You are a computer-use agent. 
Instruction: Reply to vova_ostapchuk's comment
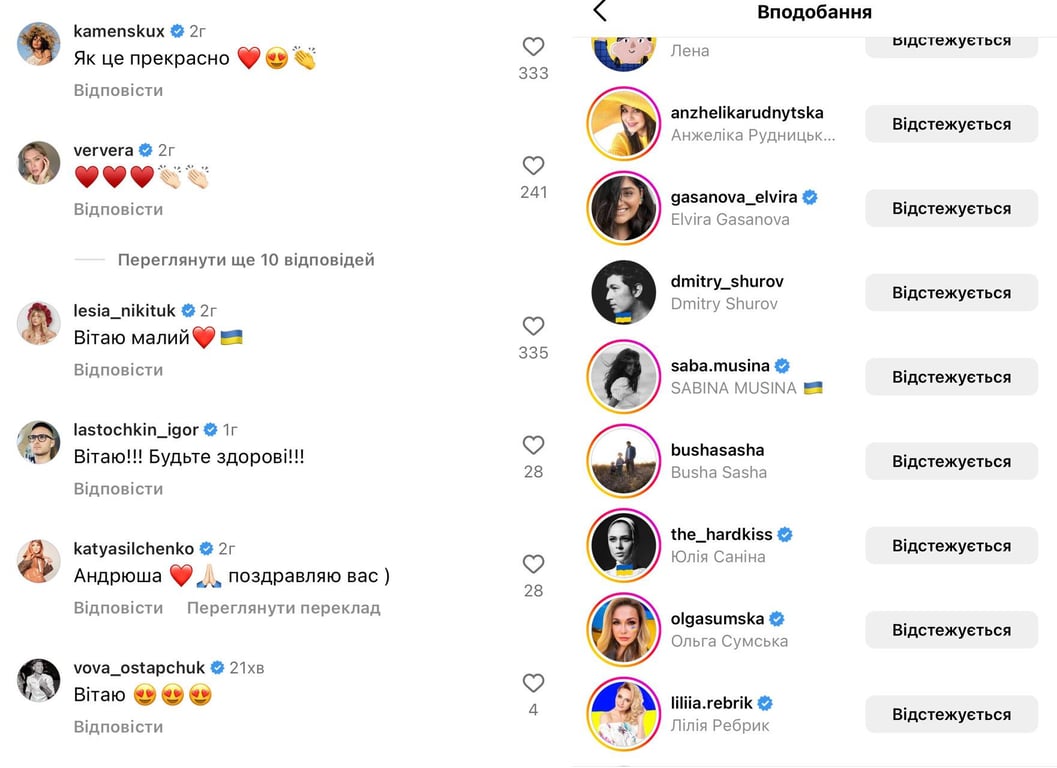(x=118, y=727)
